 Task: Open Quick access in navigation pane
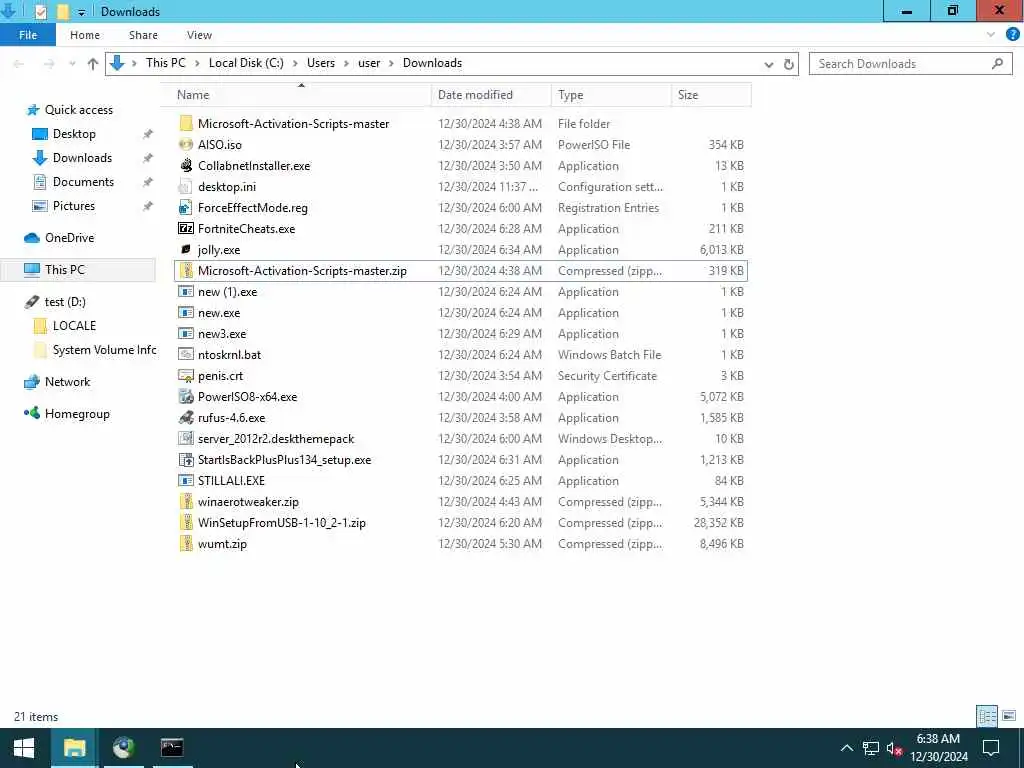click(x=78, y=110)
